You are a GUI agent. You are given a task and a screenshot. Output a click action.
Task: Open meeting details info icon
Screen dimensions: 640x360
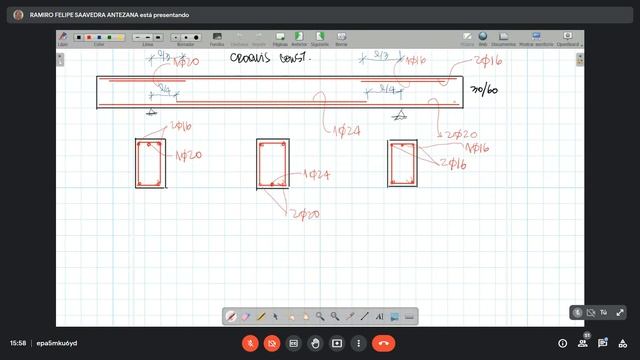tap(562, 343)
